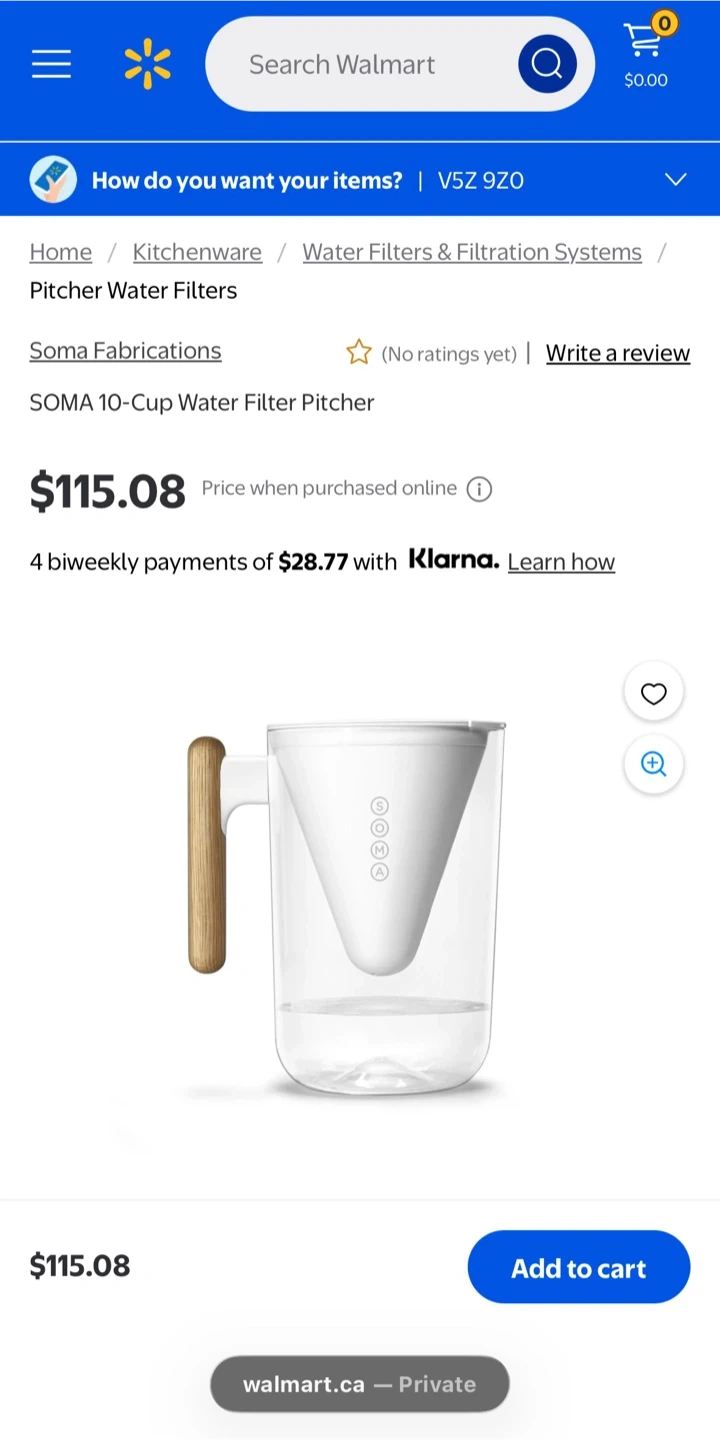The height and width of the screenshot is (1440, 720).
Task: Tap the walmart.ca Private address pill
Action: click(x=359, y=1384)
